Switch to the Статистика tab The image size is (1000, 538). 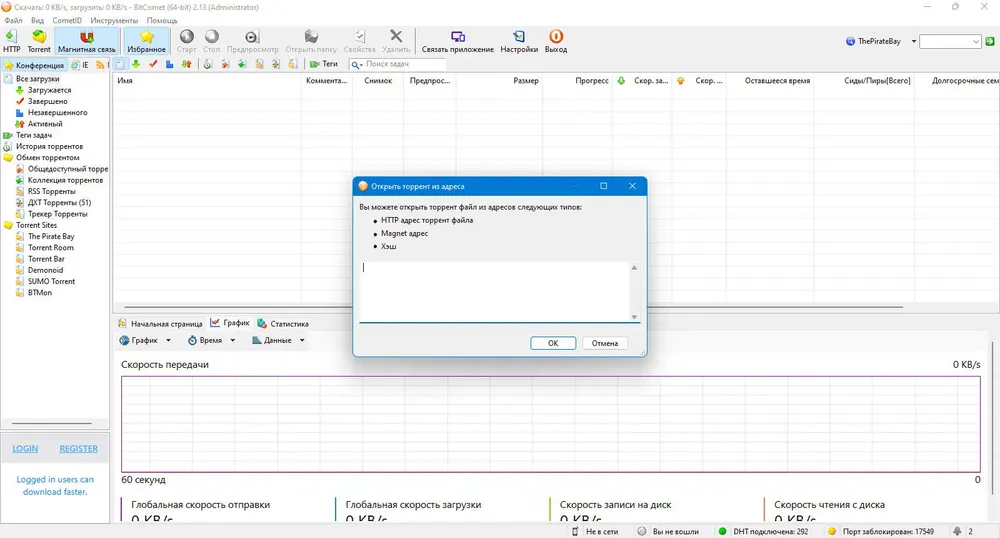click(x=283, y=324)
